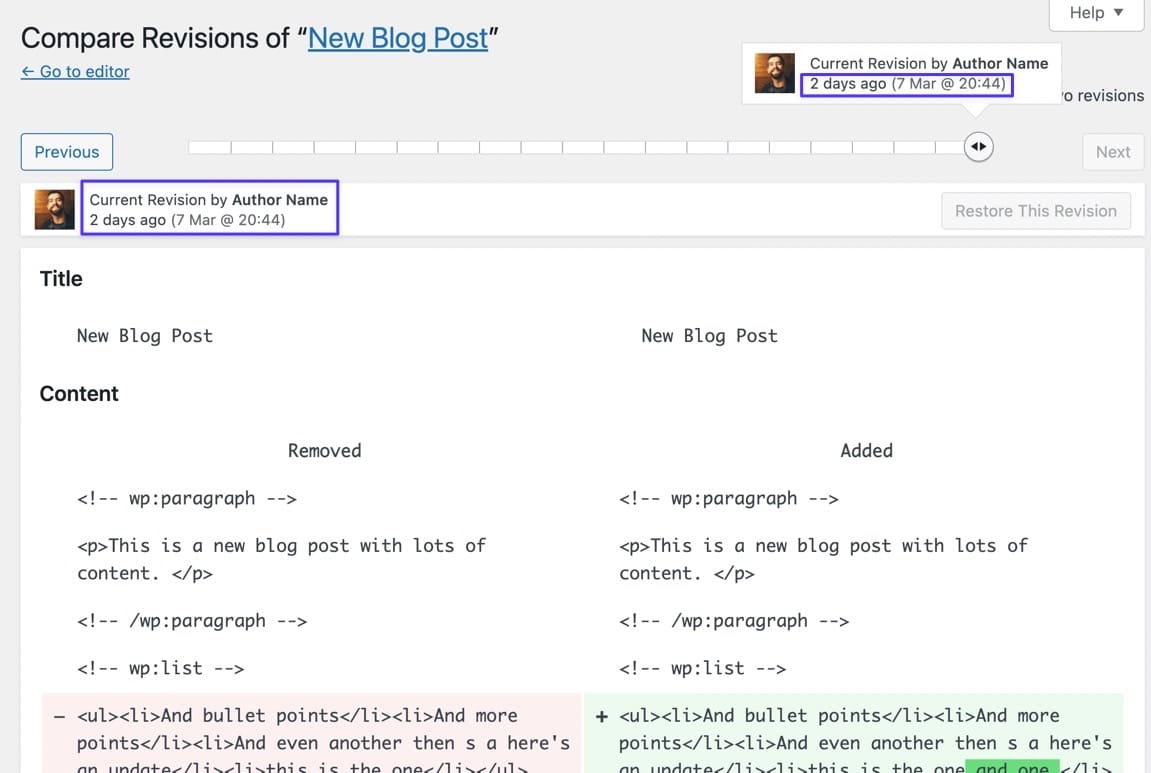
Task: Click the green highlighted "and one" added text
Action: coord(1011,766)
